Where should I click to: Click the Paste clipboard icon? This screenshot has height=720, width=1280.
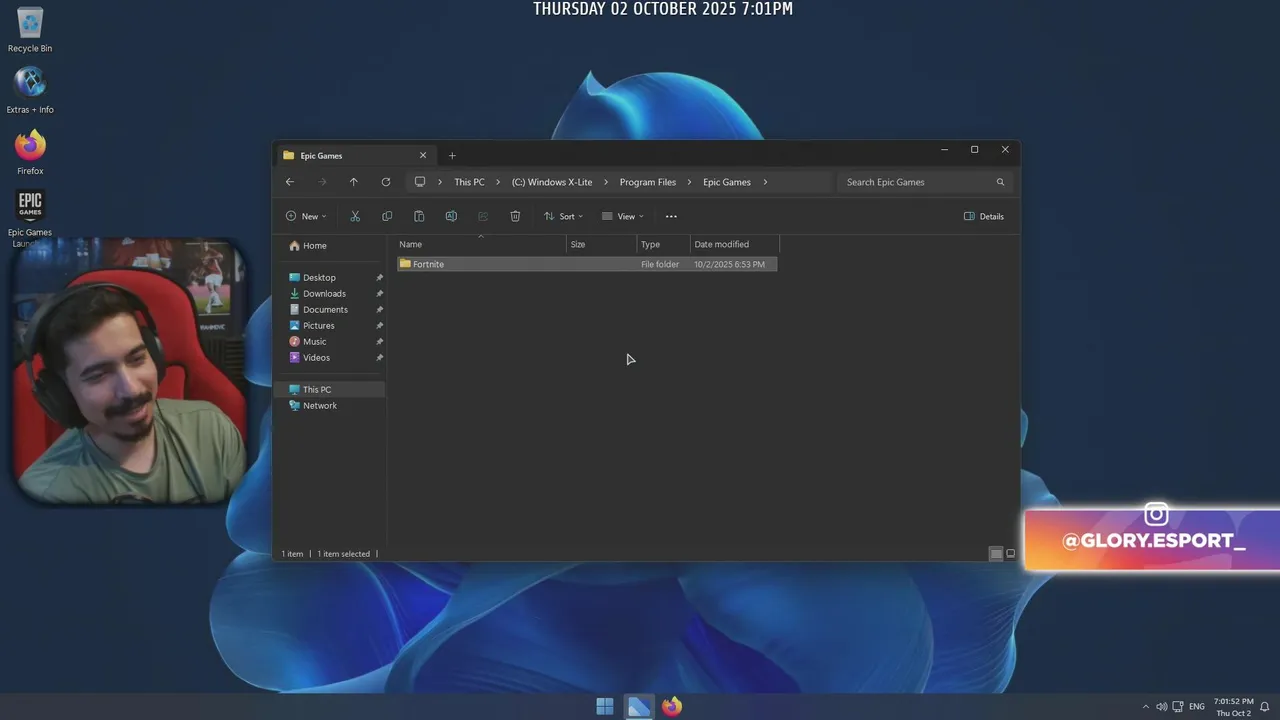tap(419, 216)
